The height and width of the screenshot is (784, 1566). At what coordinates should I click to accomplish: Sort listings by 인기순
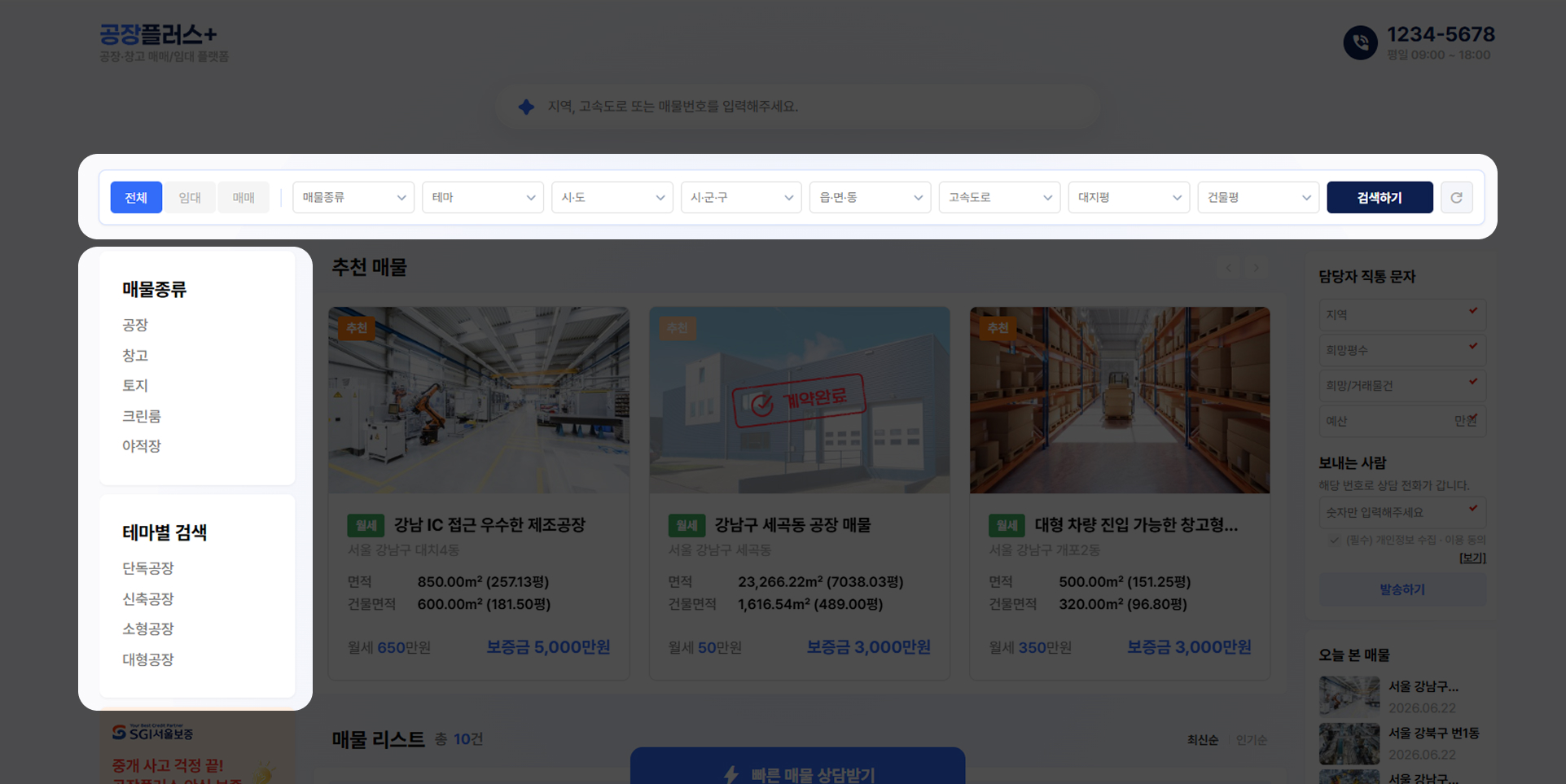[1252, 740]
